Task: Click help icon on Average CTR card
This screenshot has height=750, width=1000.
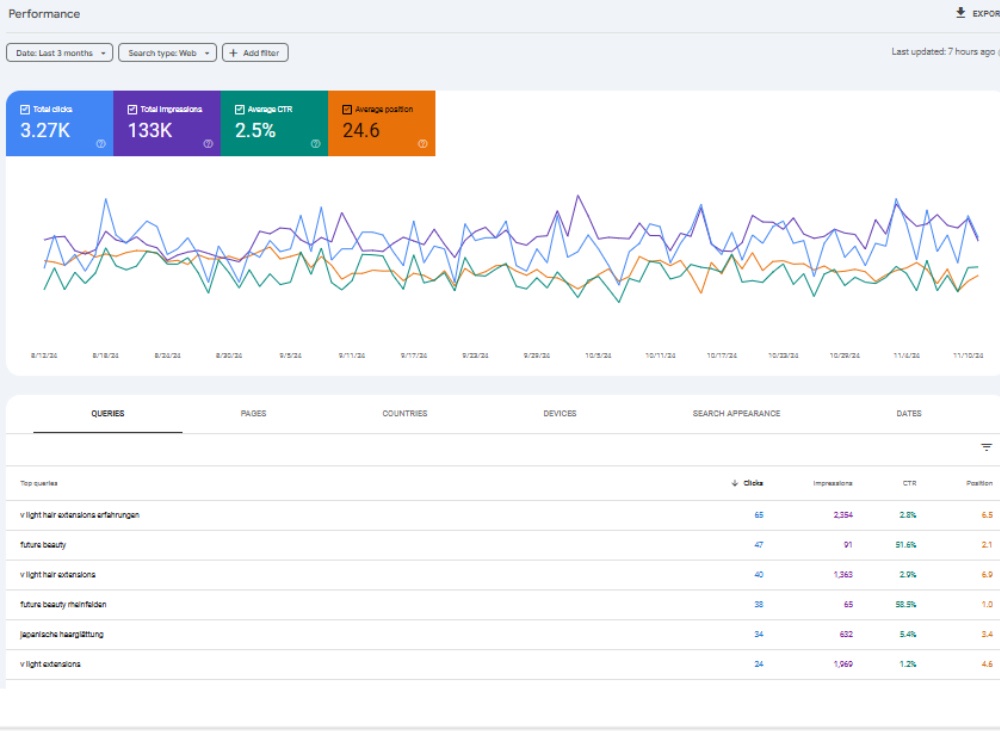Action: (315, 144)
